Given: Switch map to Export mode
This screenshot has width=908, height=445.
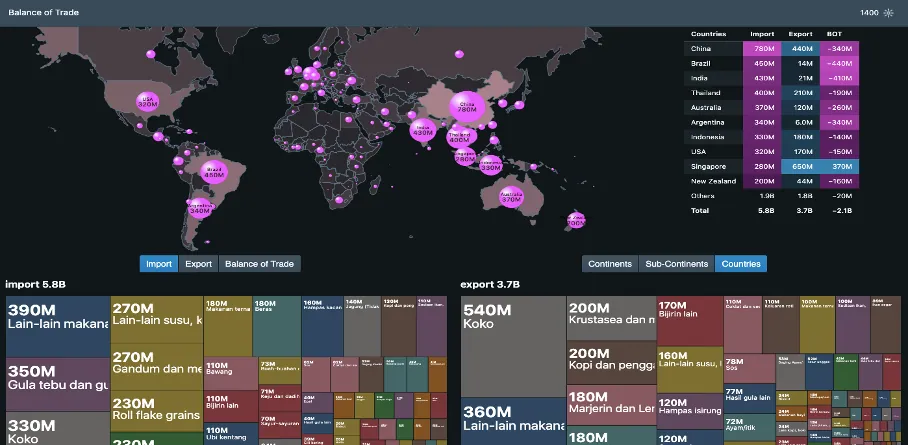Looking at the screenshot, I should pos(199,264).
